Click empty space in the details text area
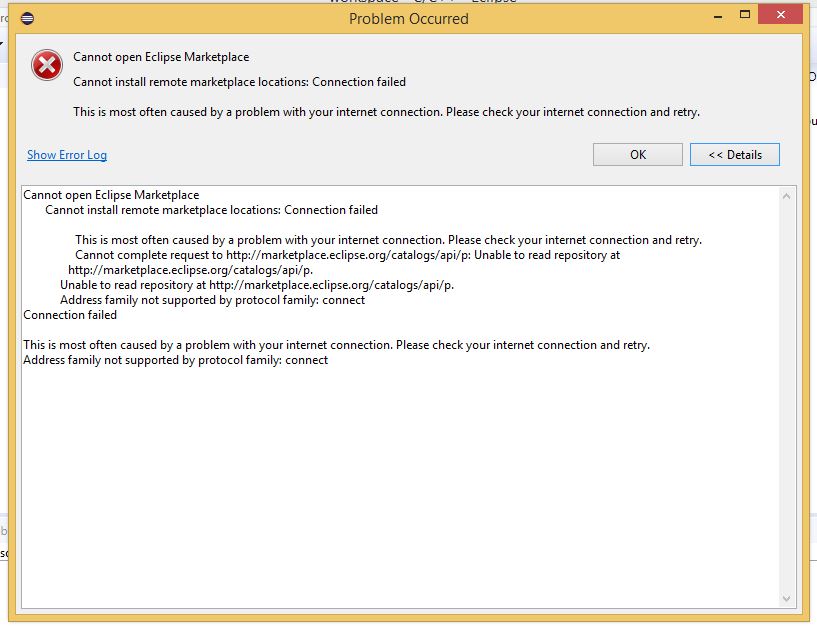The image size is (817, 636). [x=400, y=480]
